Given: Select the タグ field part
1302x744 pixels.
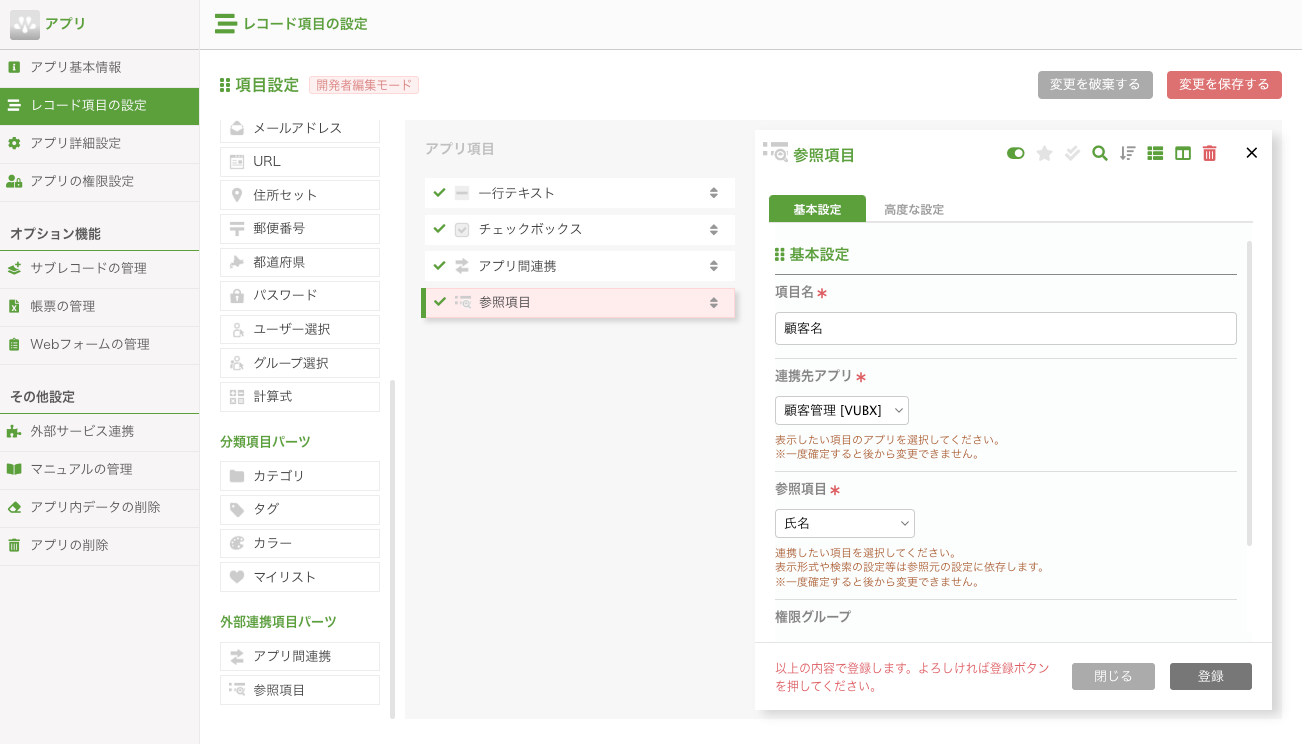Looking at the screenshot, I should click(x=300, y=509).
